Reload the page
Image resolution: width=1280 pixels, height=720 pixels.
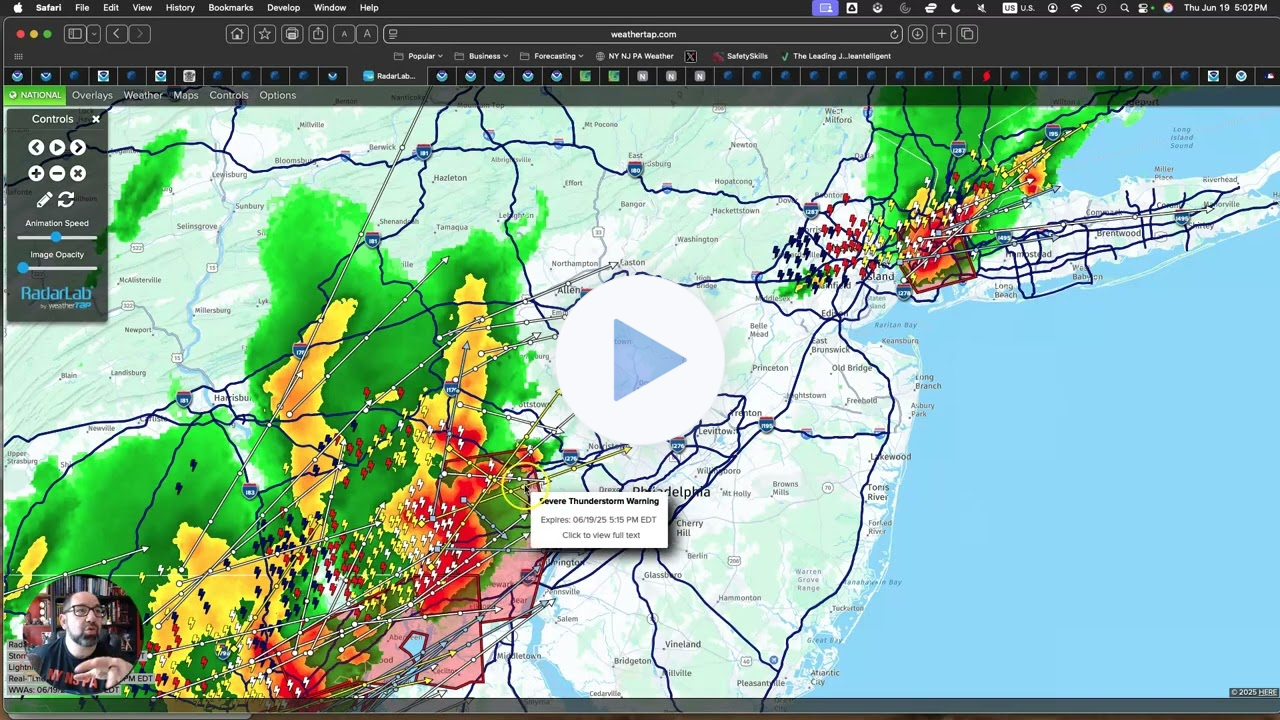[894, 34]
